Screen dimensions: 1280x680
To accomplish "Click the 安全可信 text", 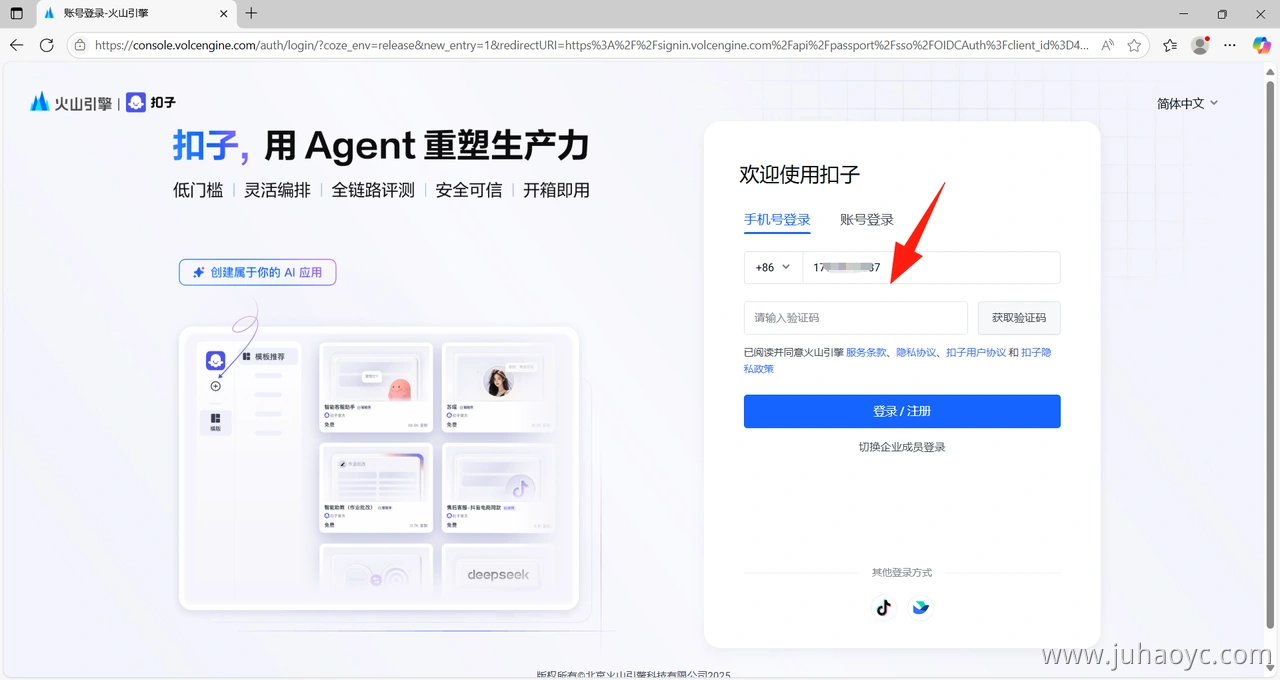I will [x=469, y=190].
